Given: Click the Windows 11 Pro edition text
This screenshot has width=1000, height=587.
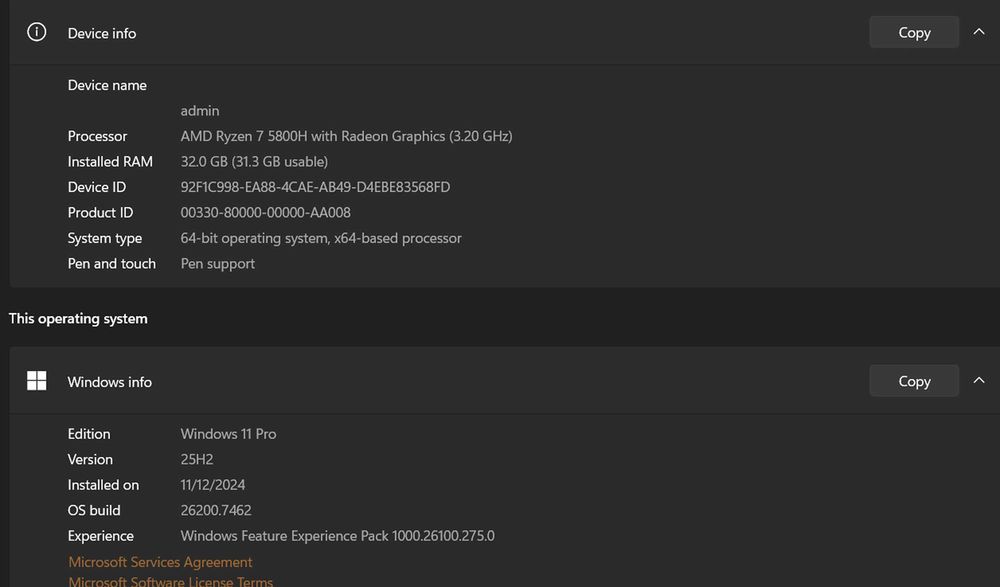Looking at the screenshot, I should [x=228, y=434].
